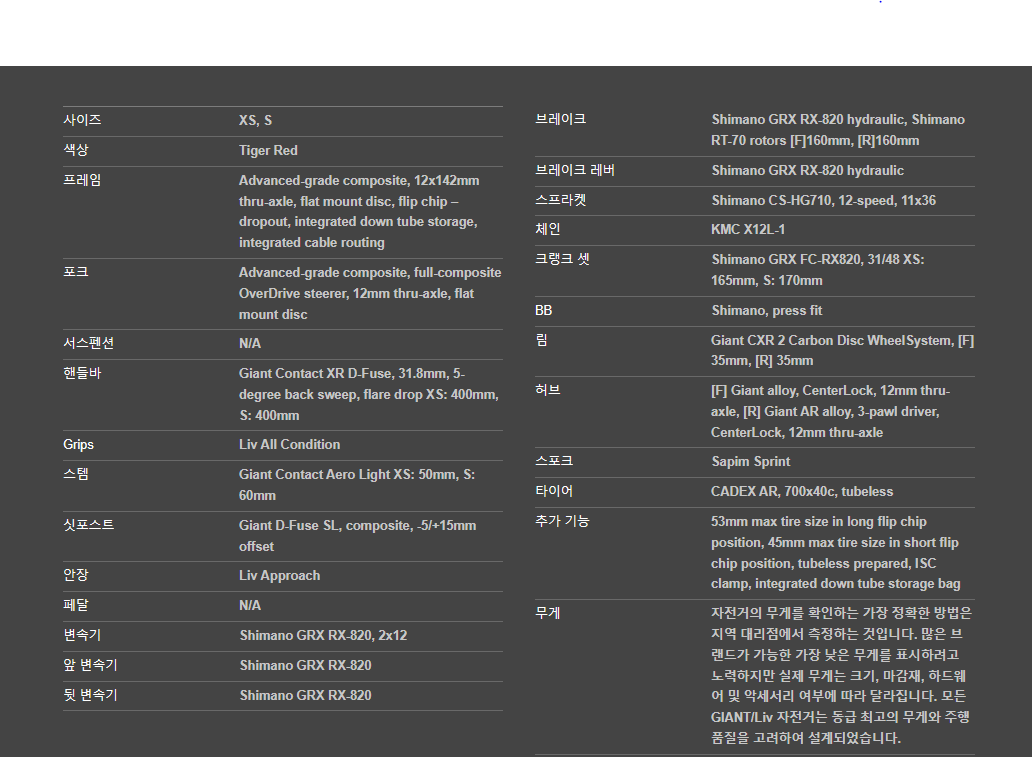
Task: Click the '무게' label
Action: (548, 613)
